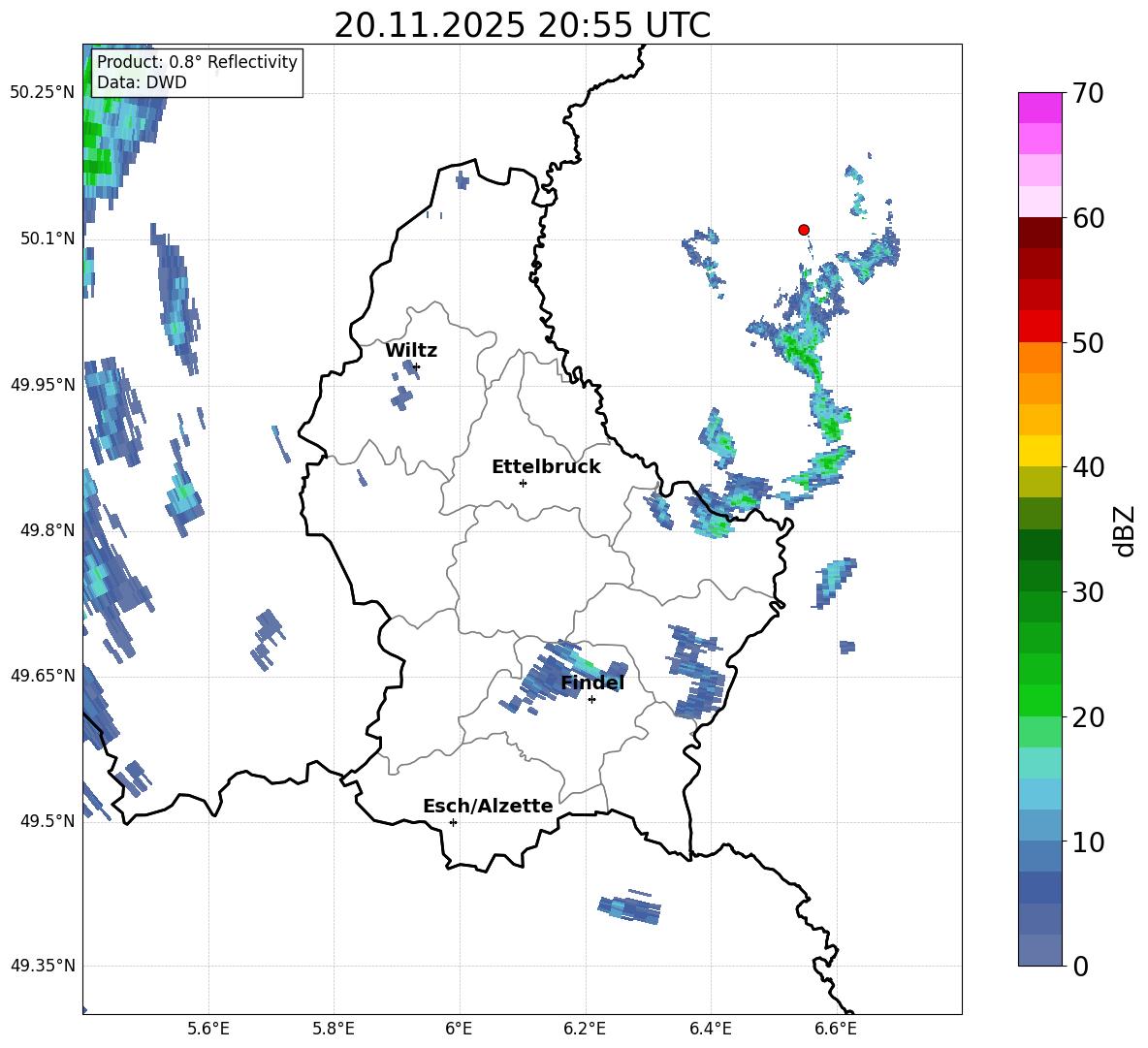Click the Esch/Alzette cross marker

pyautogui.click(x=453, y=822)
